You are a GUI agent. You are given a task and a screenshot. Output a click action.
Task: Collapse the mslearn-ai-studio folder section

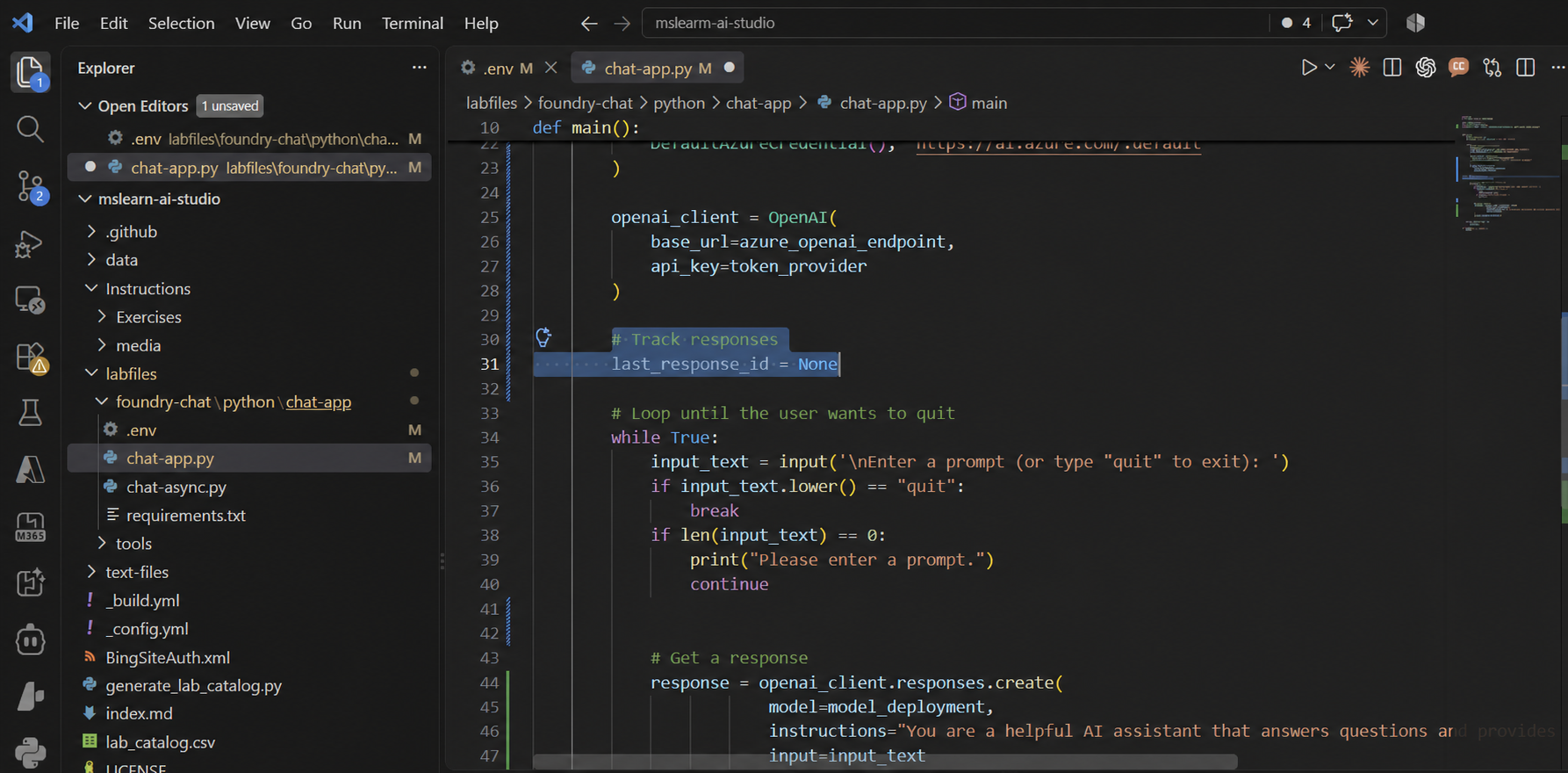pyautogui.click(x=85, y=199)
